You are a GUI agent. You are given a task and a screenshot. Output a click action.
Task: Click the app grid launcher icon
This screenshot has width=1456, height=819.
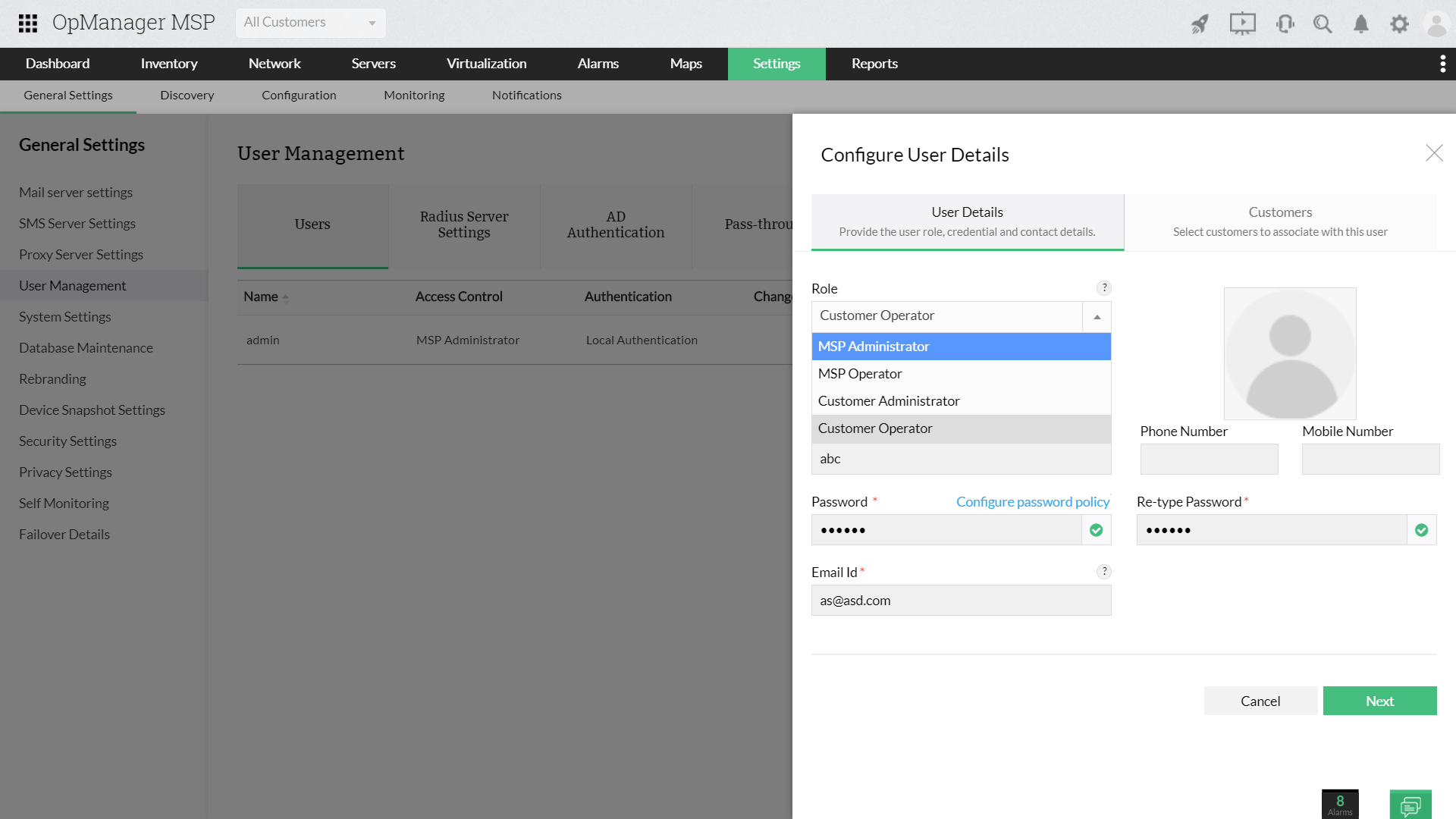pos(28,23)
